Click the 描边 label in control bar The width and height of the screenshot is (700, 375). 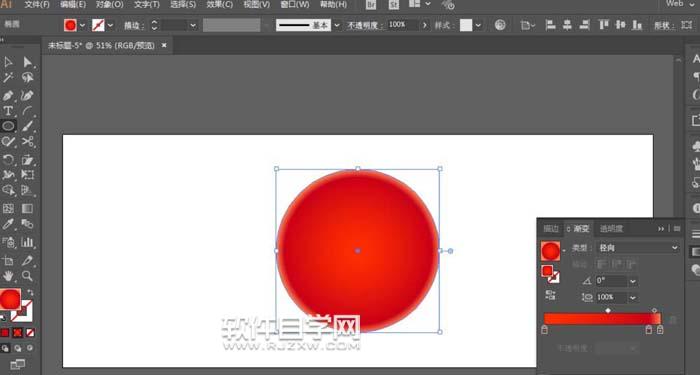click(134, 25)
